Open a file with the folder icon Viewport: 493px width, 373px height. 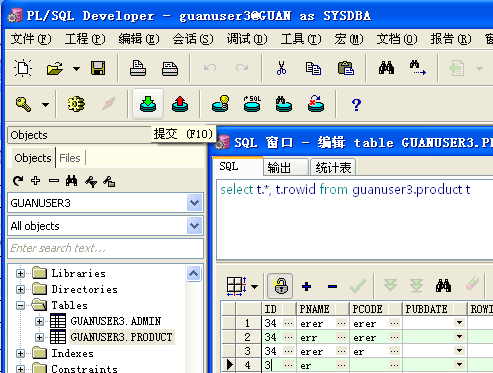click(x=54, y=68)
